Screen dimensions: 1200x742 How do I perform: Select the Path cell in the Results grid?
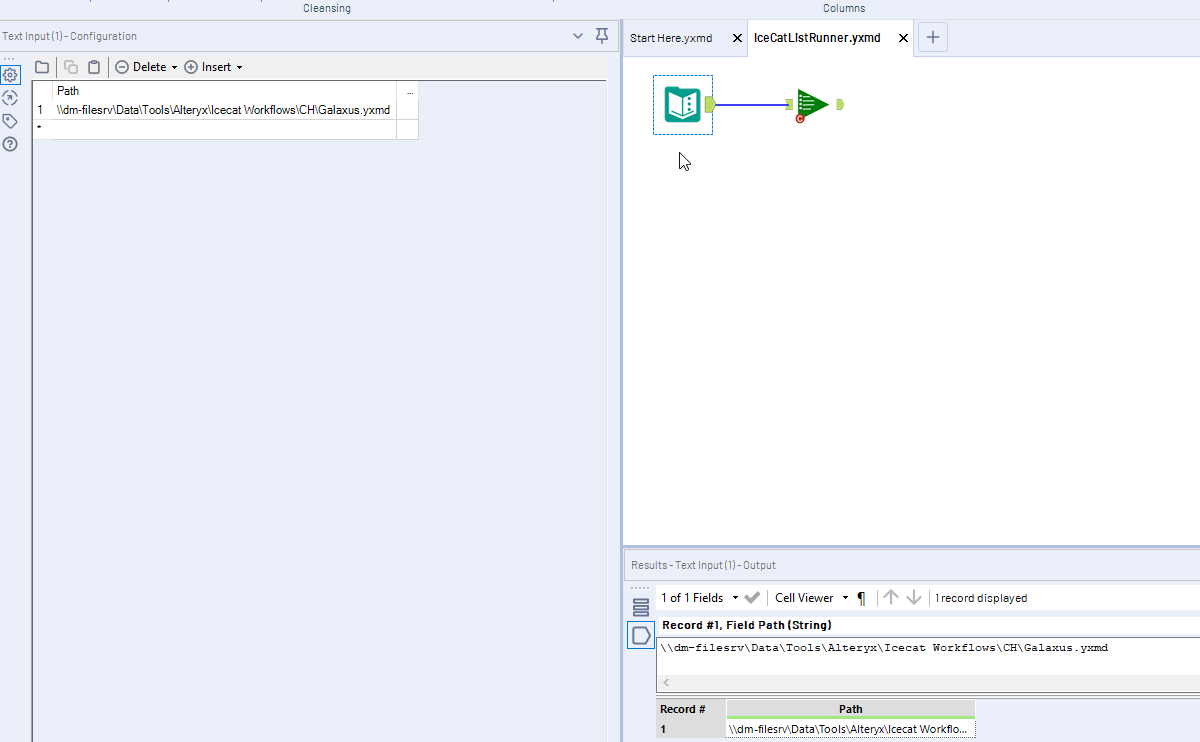[x=850, y=726]
